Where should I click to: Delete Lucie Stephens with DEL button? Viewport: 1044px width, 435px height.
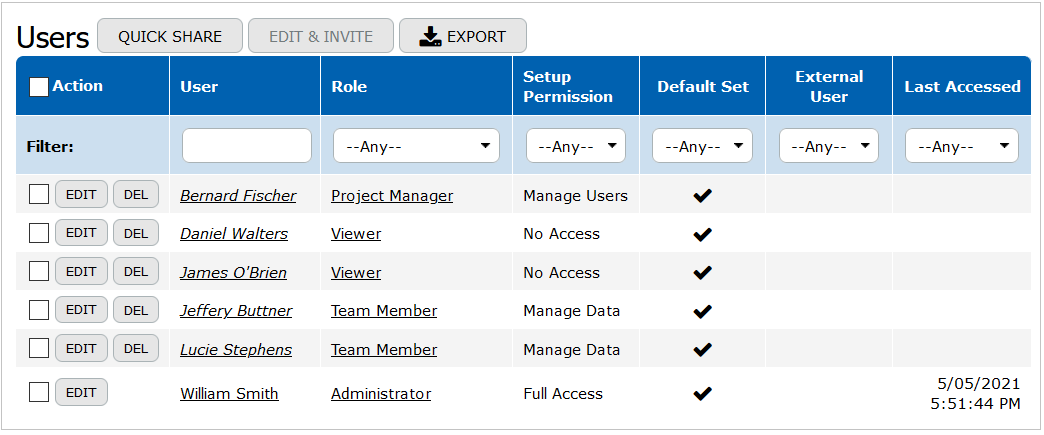click(x=136, y=348)
